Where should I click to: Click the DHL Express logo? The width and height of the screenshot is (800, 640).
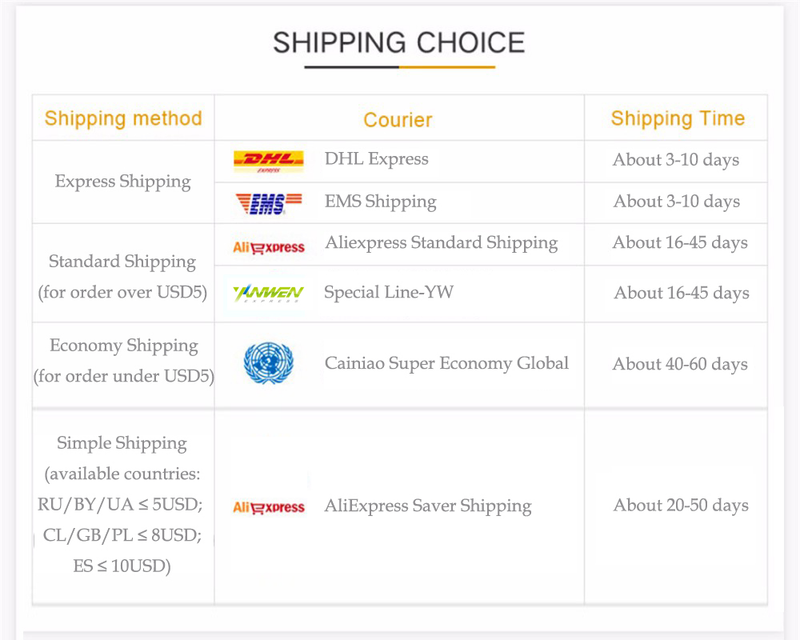point(268,161)
